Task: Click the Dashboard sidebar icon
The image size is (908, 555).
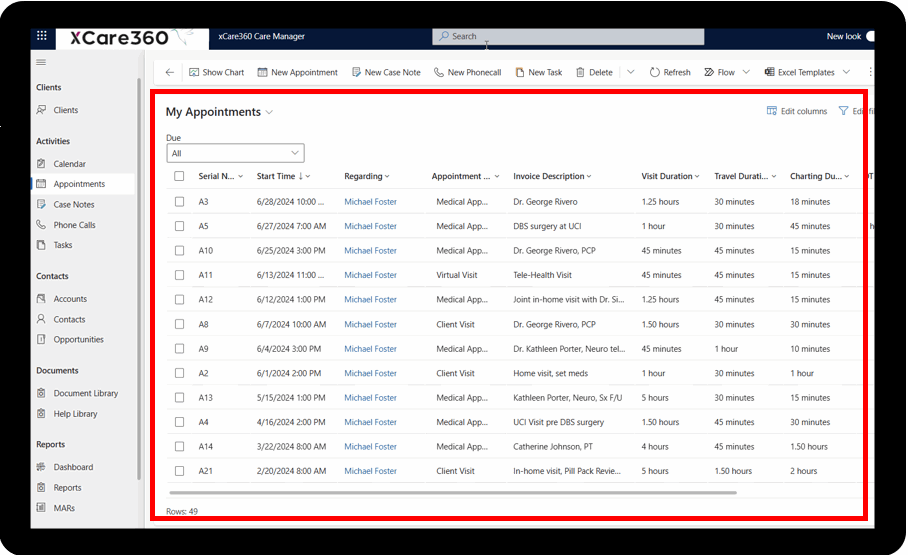Action: (x=41, y=466)
